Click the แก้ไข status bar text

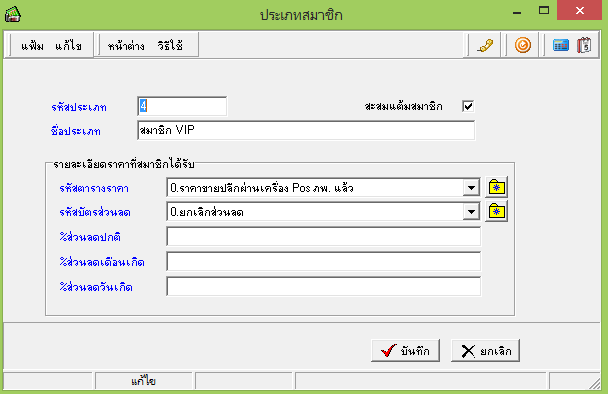[143, 381]
